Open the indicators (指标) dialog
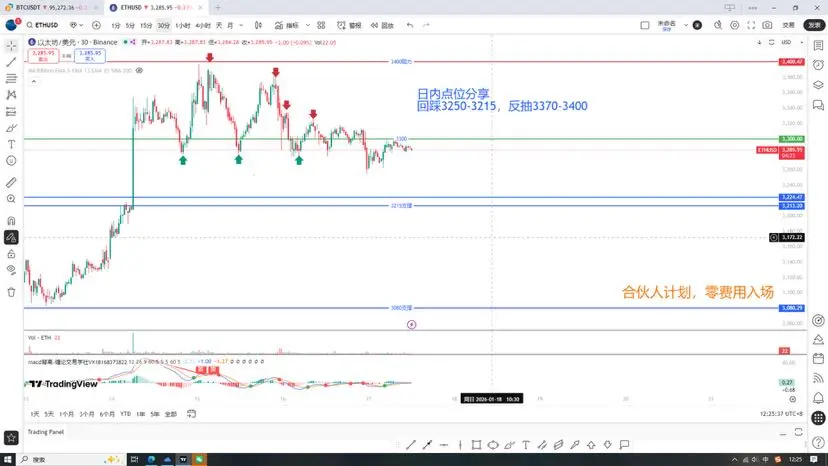 287,25
